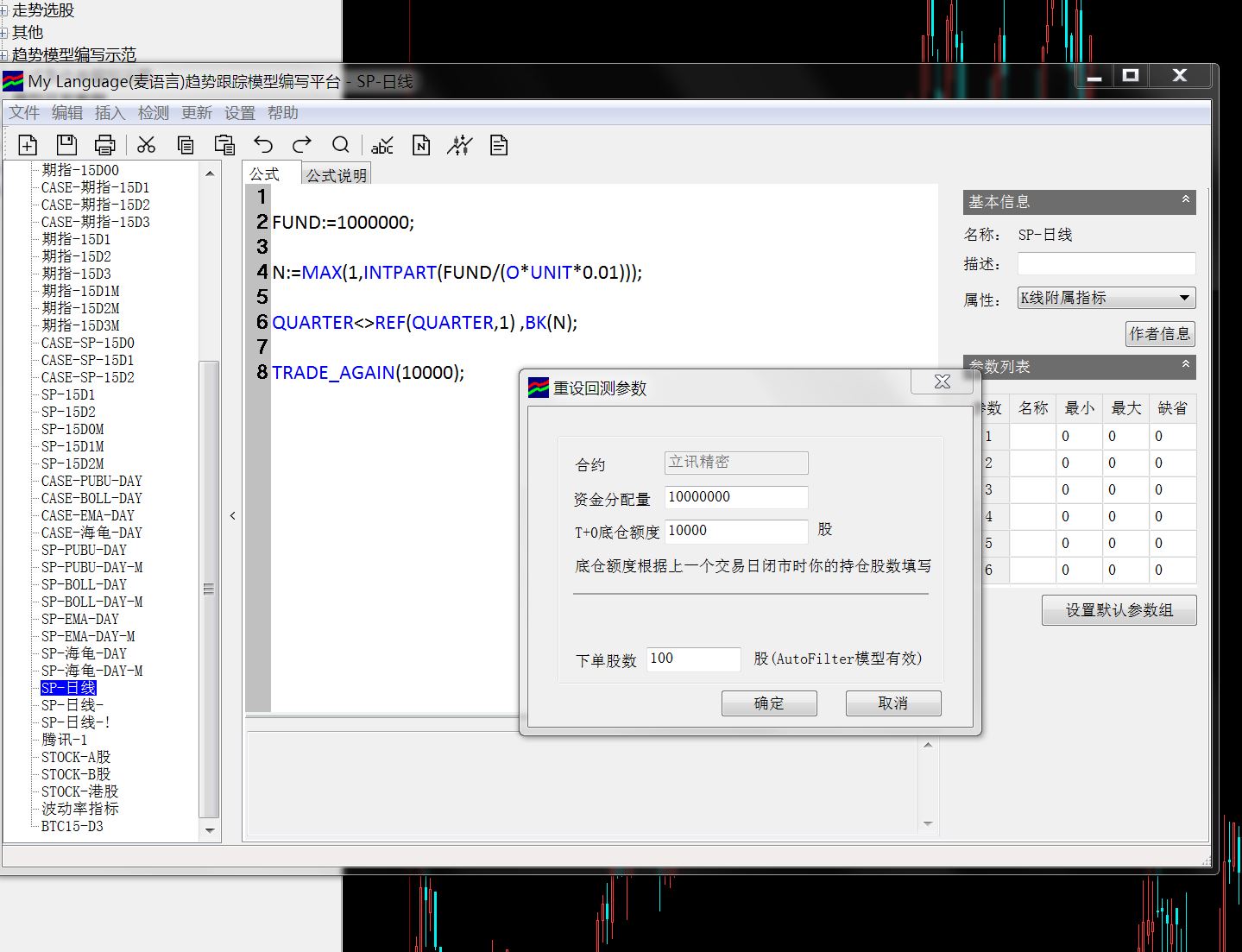Image resolution: width=1242 pixels, height=952 pixels.
Task: Click the model list scroll down arrow
Action: (210, 830)
